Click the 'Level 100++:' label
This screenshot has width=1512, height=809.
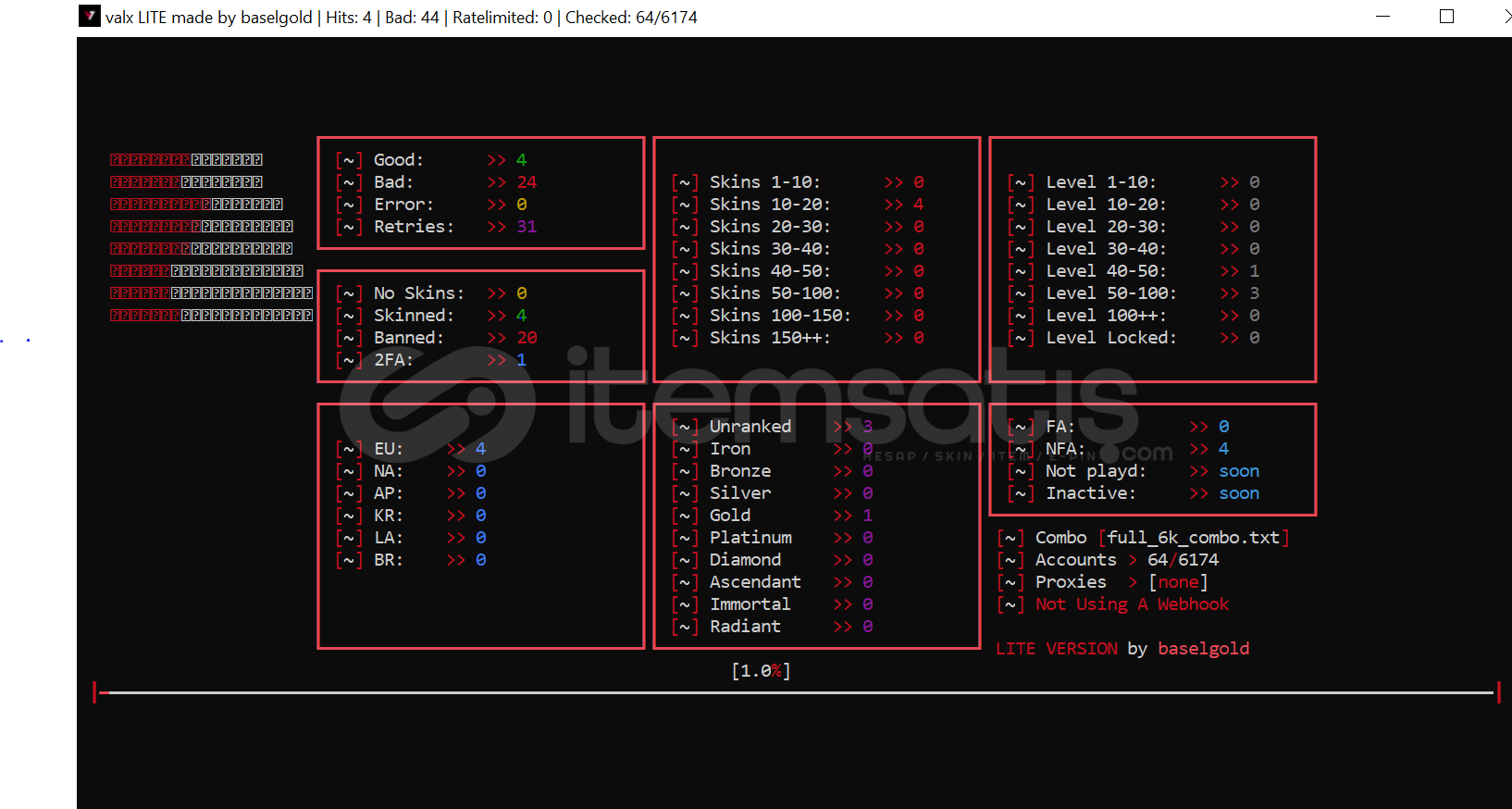coord(1106,316)
